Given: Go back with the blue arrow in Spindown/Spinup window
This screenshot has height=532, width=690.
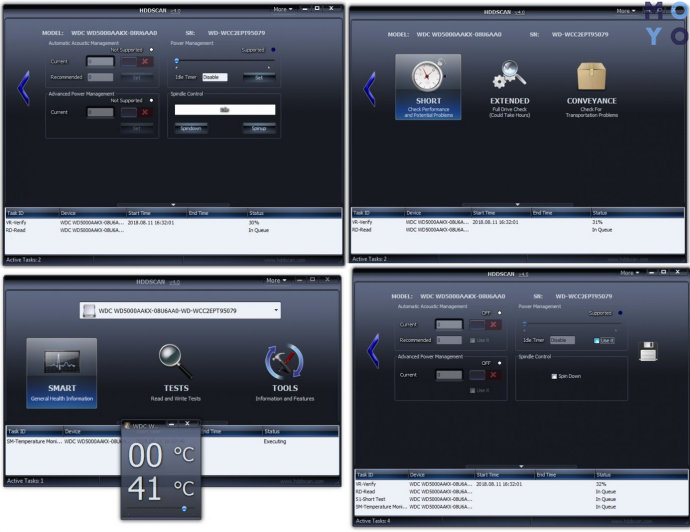Looking at the screenshot, I should pyautogui.click(x=24, y=88).
